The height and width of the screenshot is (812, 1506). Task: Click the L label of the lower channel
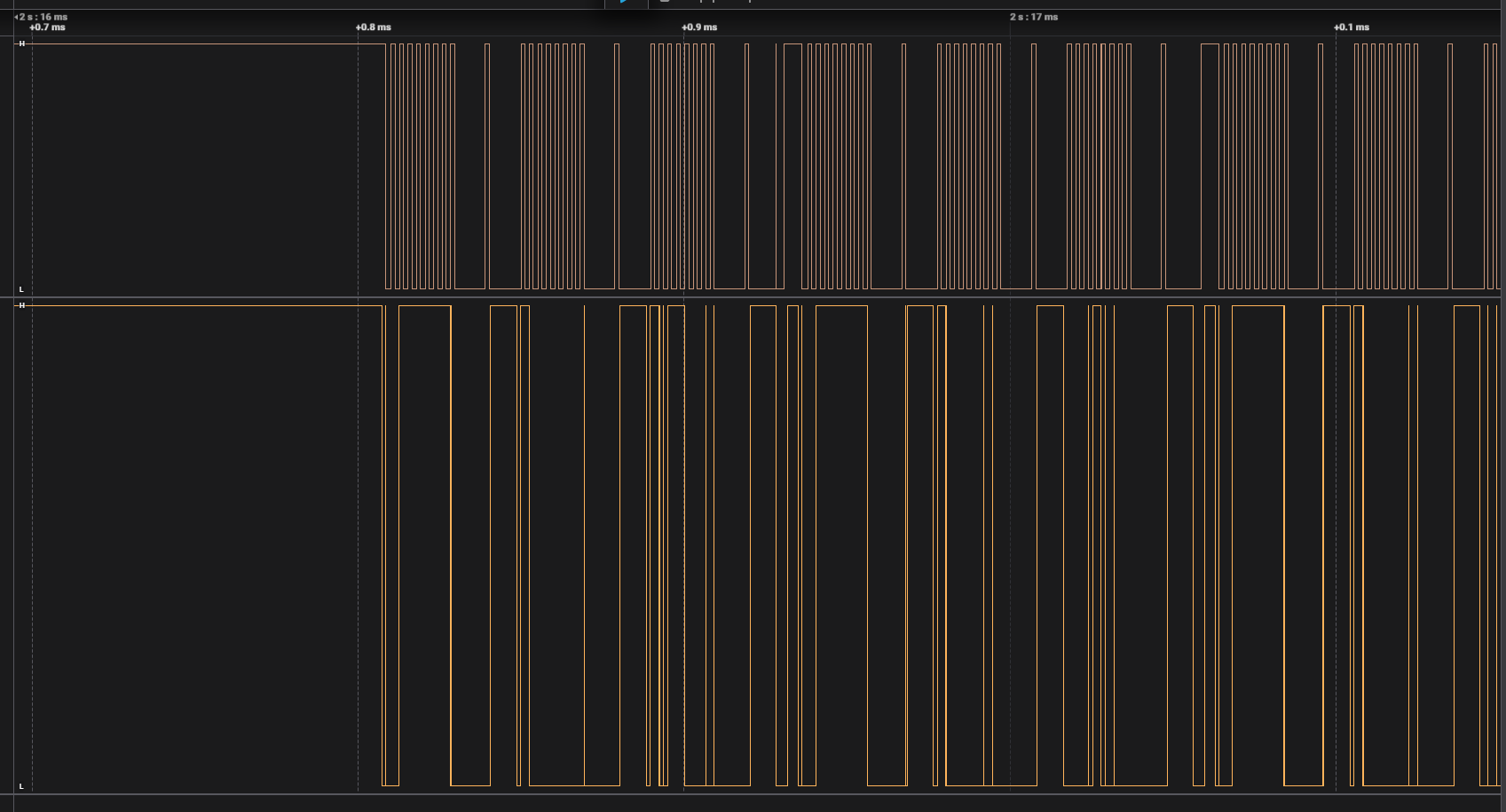[21, 786]
